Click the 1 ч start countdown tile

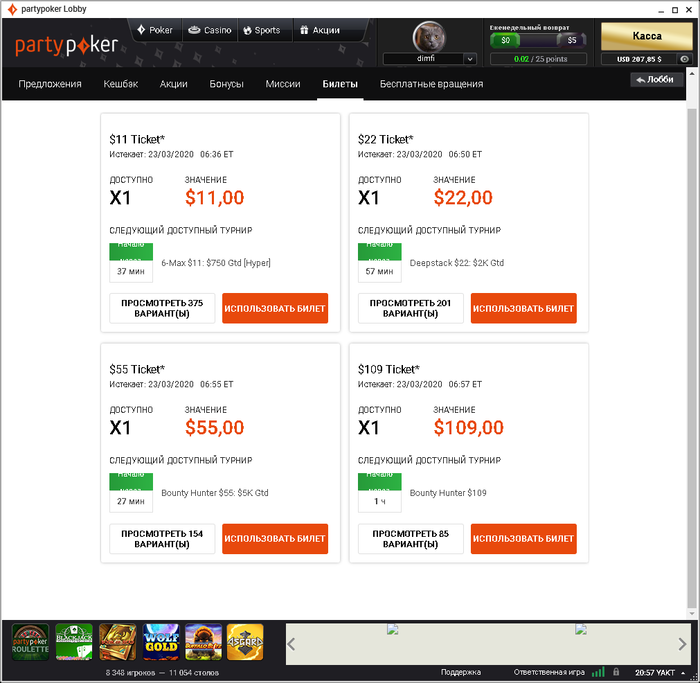tap(379, 493)
